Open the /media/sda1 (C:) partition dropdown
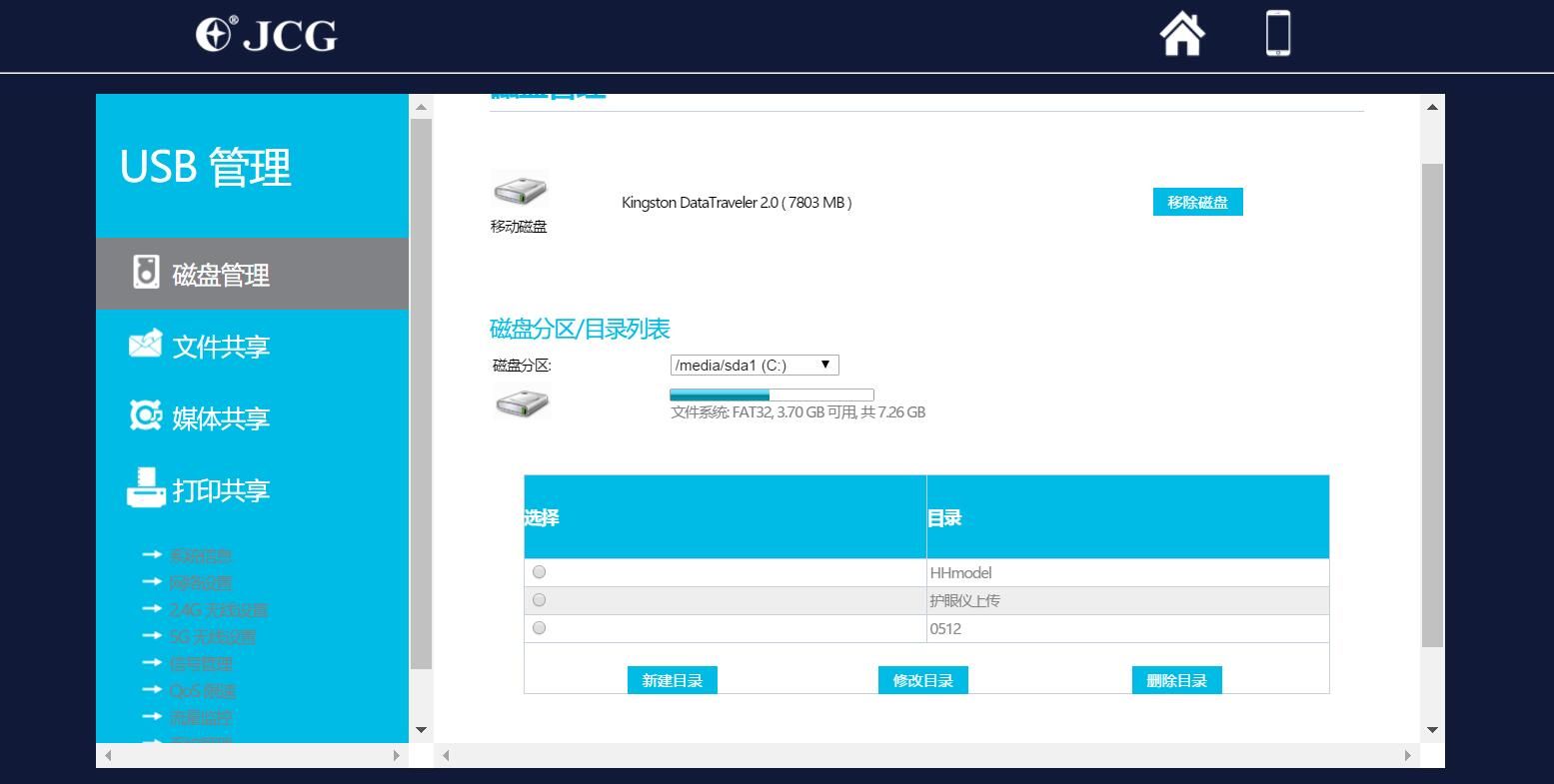This screenshot has width=1554, height=784. pyautogui.click(x=755, y=366)
